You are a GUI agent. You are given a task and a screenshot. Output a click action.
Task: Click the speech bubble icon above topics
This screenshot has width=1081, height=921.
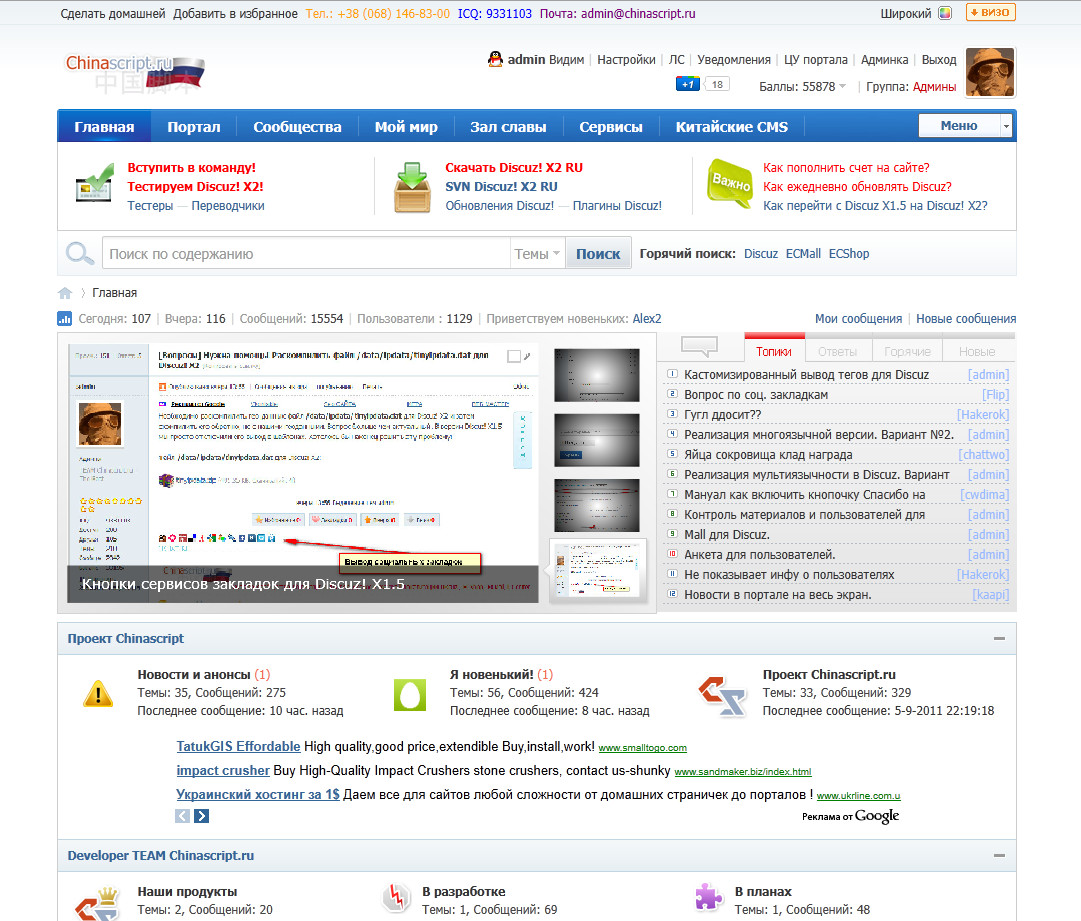(699, 346)
